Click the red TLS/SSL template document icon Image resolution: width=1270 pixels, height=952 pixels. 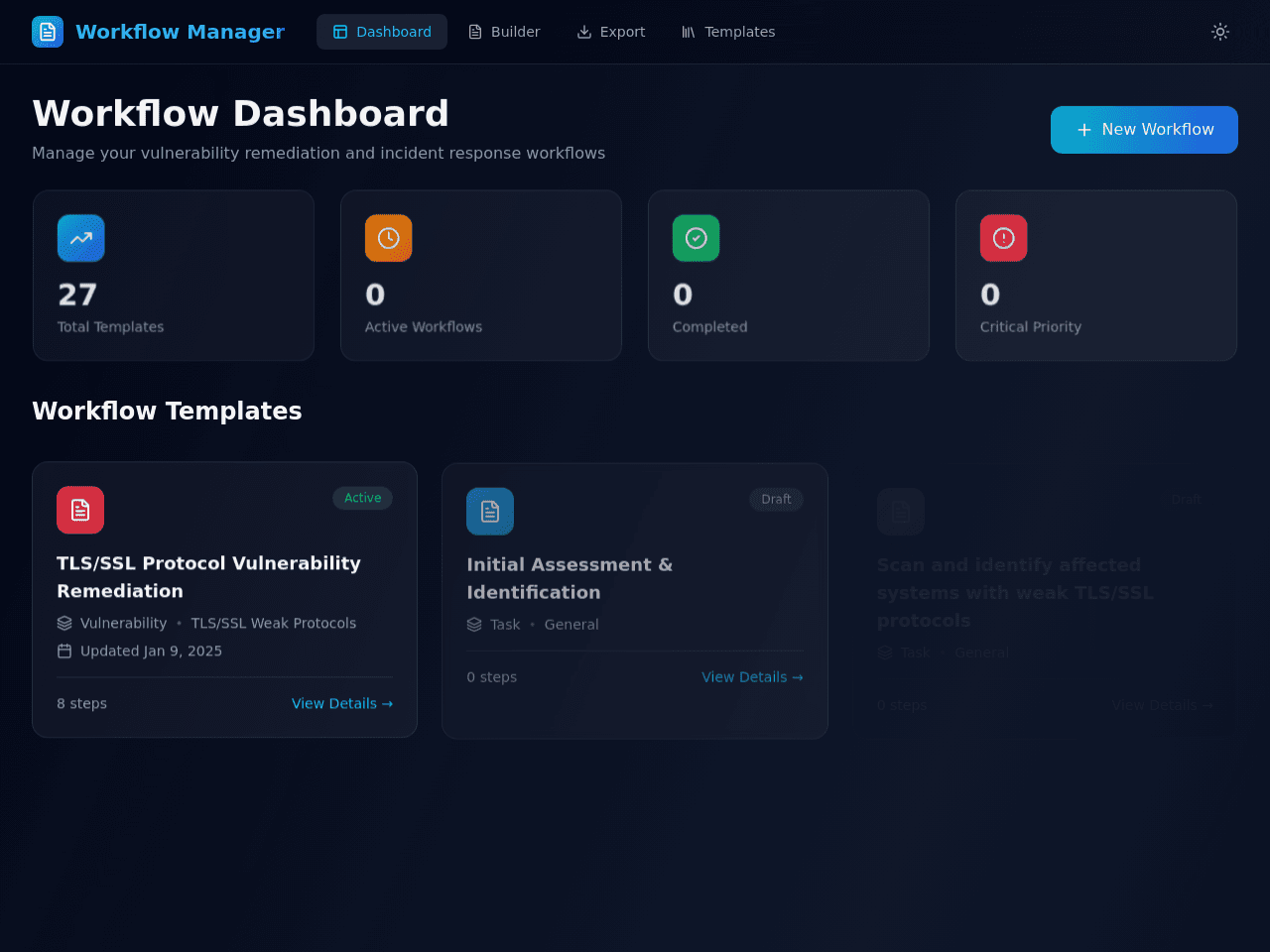coord(80,510)
